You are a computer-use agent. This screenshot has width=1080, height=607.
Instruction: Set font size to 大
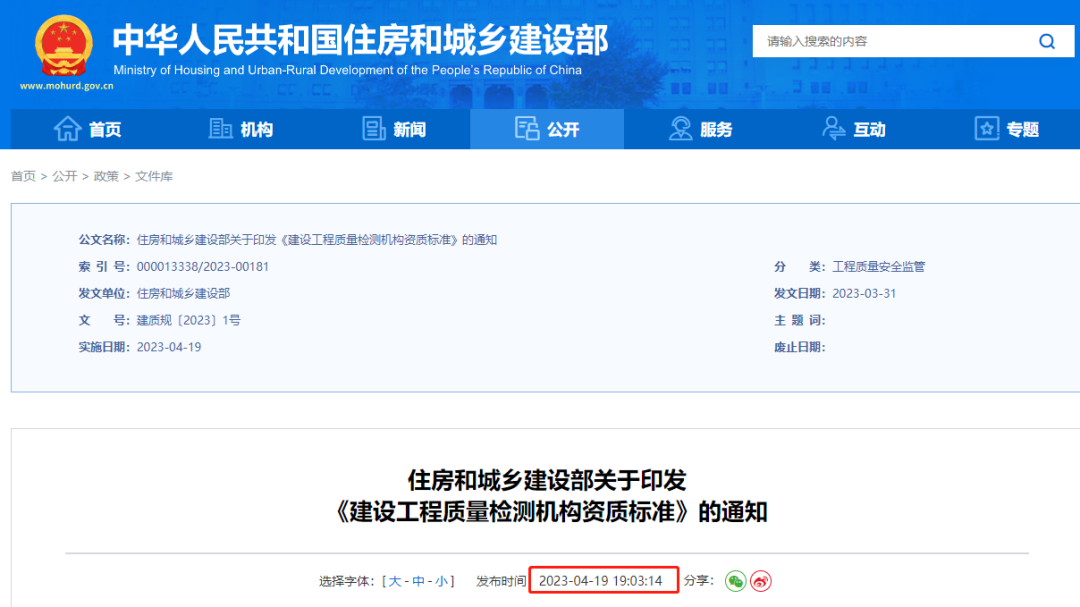click(394, 580)
